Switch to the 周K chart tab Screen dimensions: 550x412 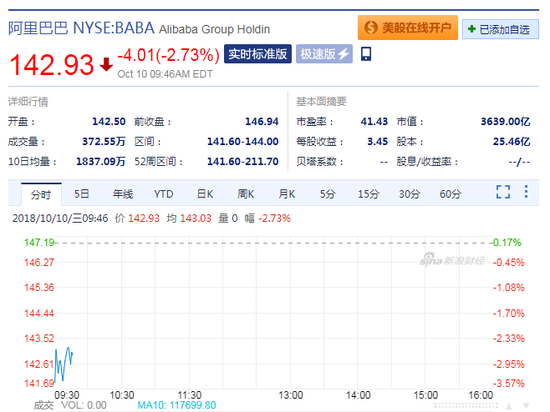coord(246,194)
